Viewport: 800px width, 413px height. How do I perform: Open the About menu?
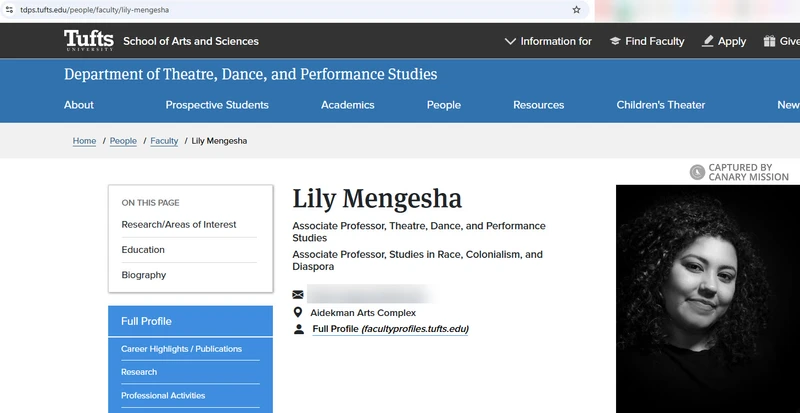click(79, 105)
